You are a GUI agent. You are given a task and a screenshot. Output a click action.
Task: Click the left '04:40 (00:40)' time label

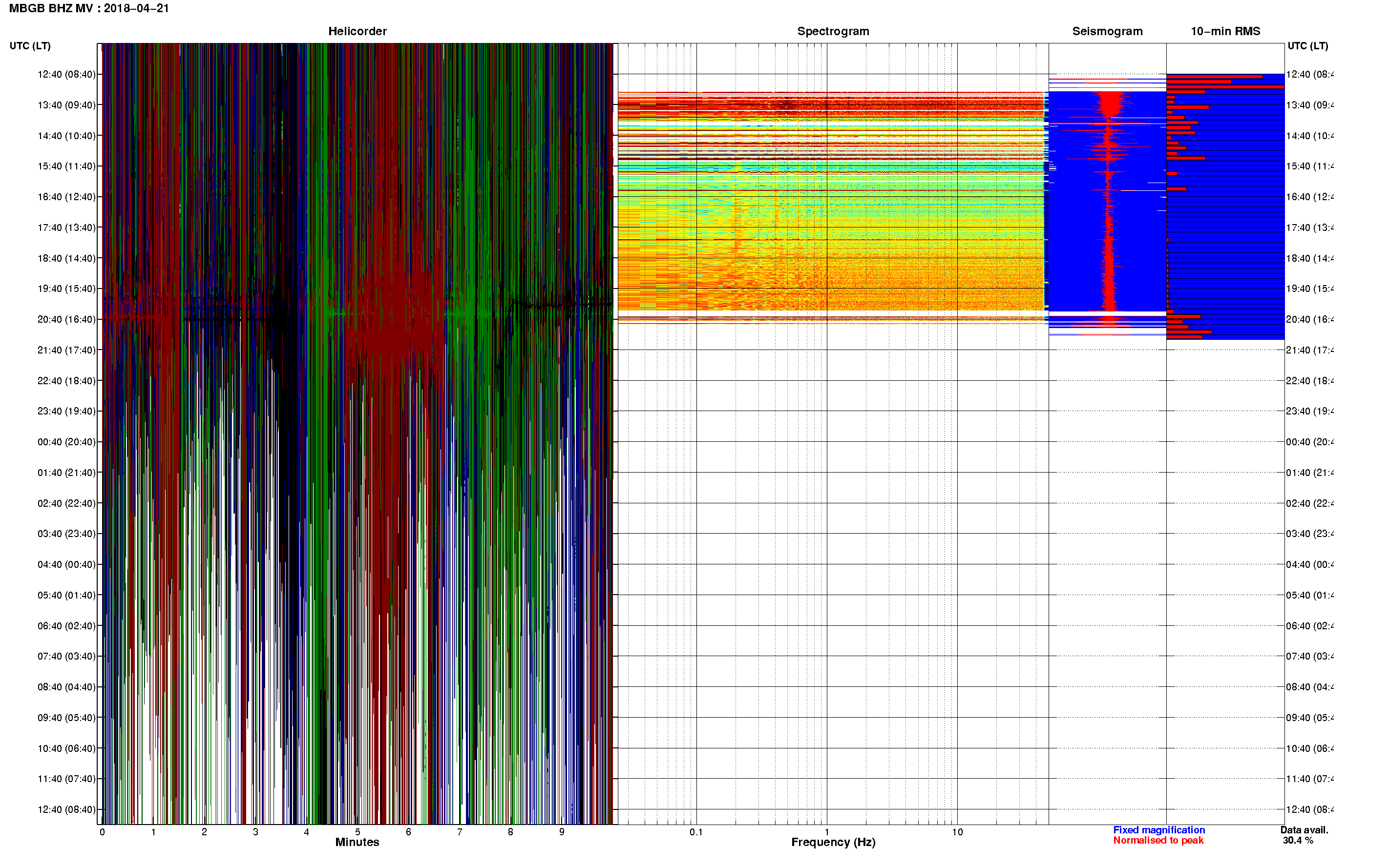click(x=66, y=564)
